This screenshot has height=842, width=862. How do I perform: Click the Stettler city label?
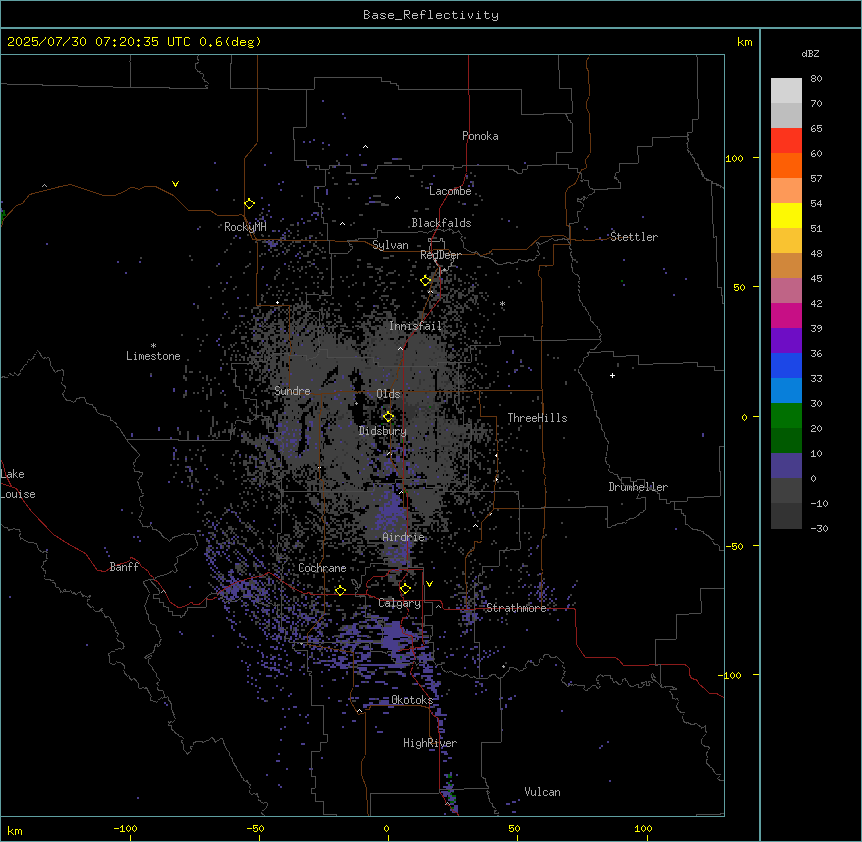634,237
